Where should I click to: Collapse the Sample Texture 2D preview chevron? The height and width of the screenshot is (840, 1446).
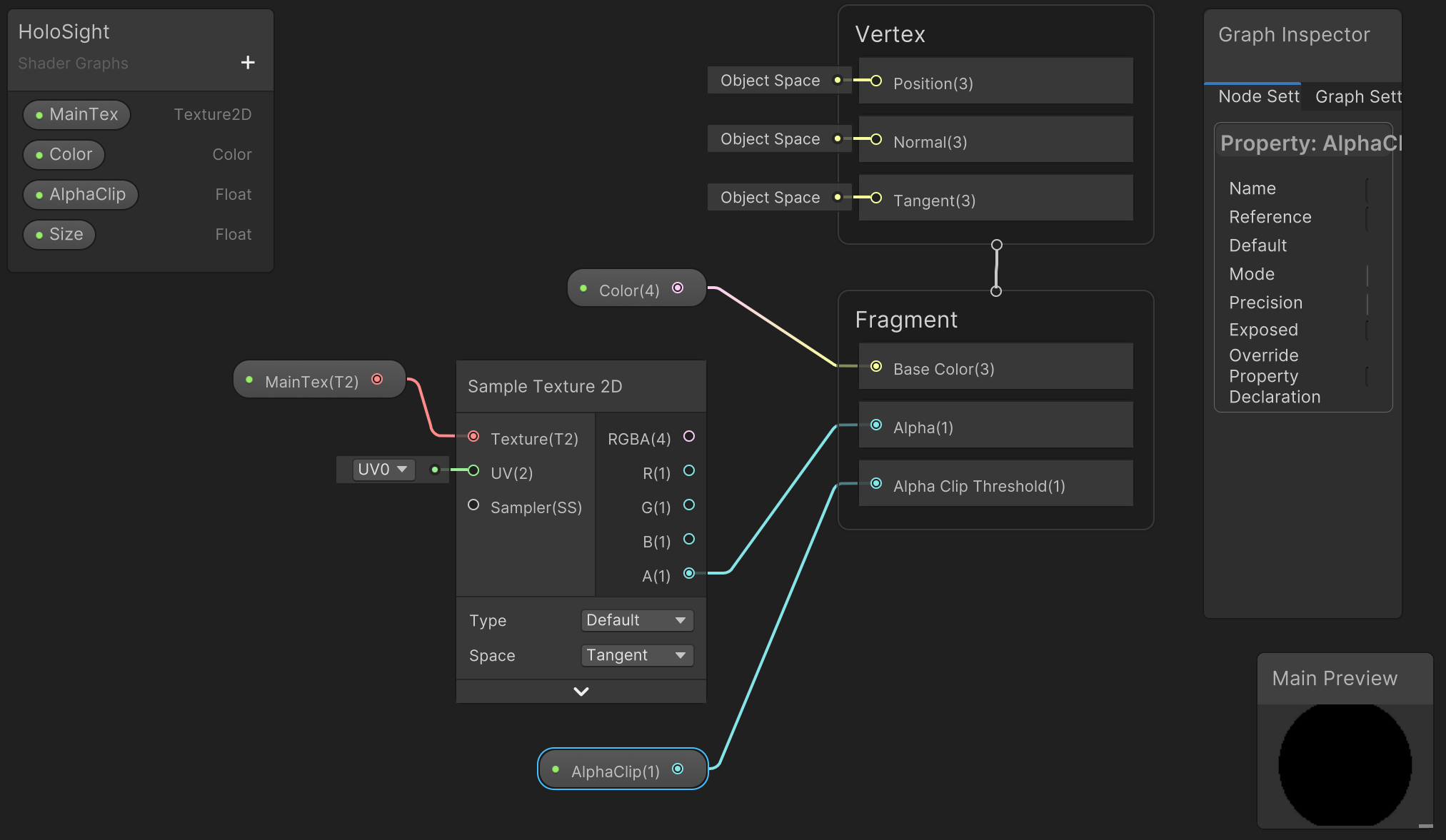581,691
